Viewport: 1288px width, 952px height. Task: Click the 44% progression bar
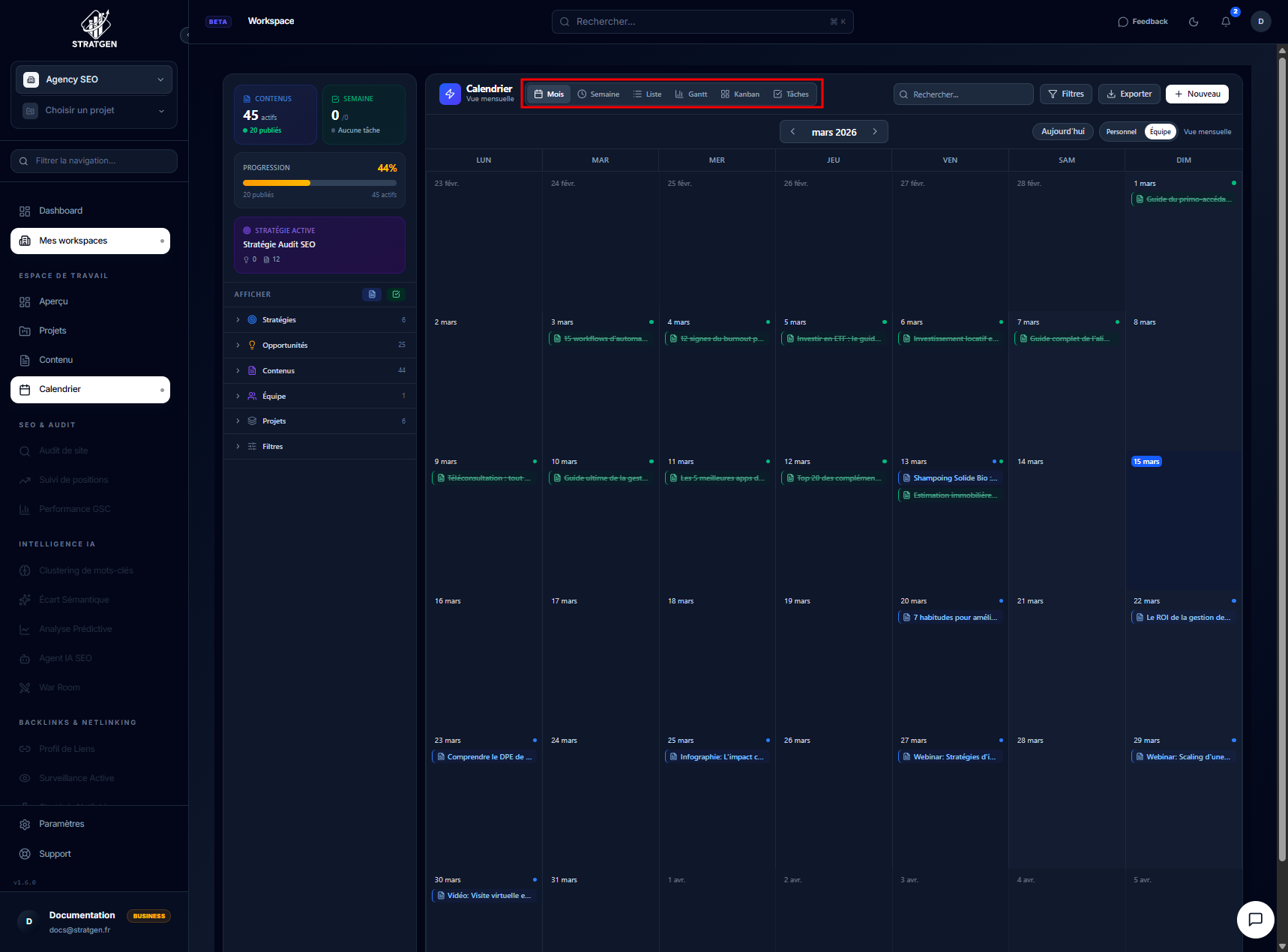point(319,182)
